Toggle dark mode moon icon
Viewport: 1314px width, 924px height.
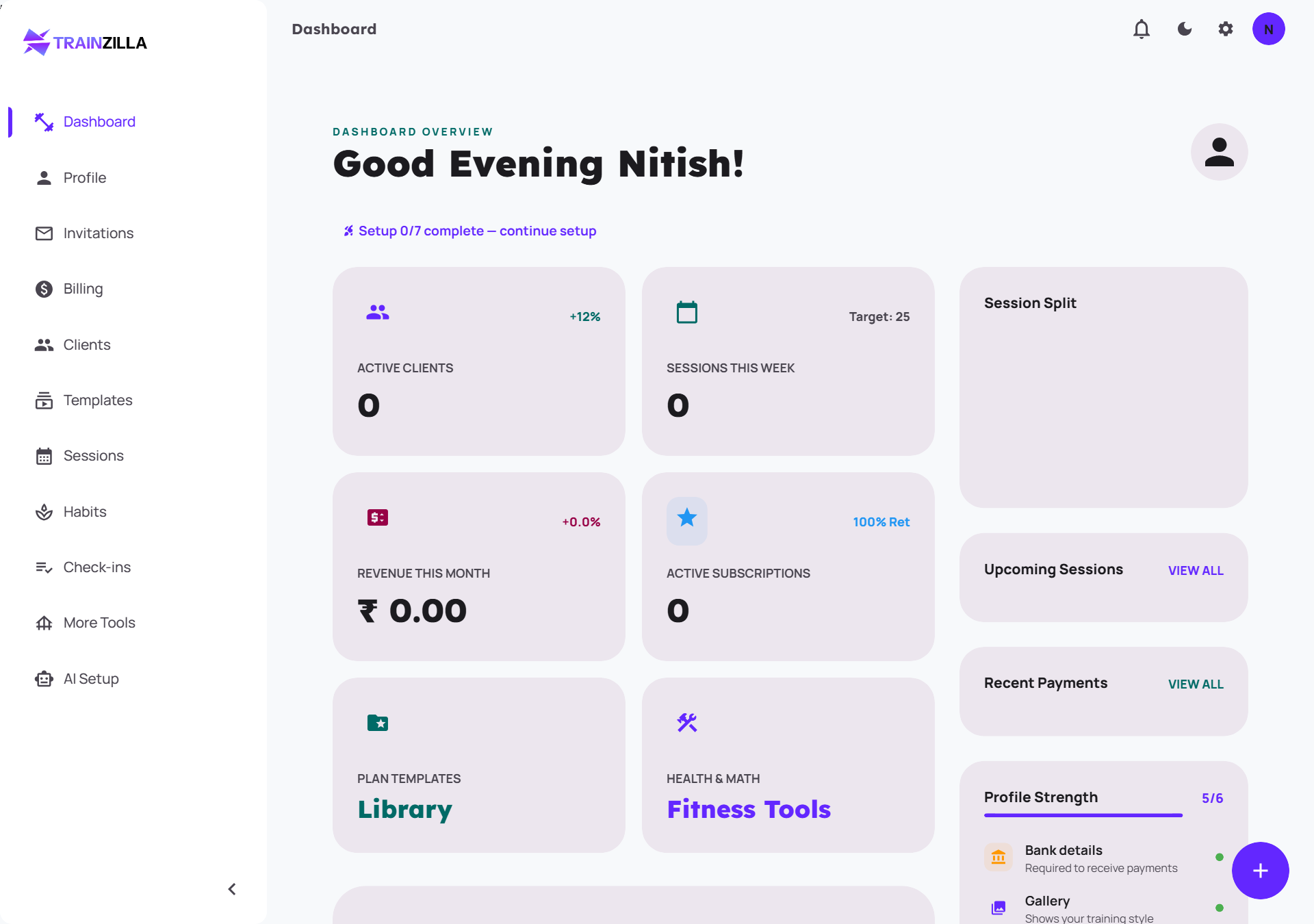pyautogui.click(x=1185, y=29)
